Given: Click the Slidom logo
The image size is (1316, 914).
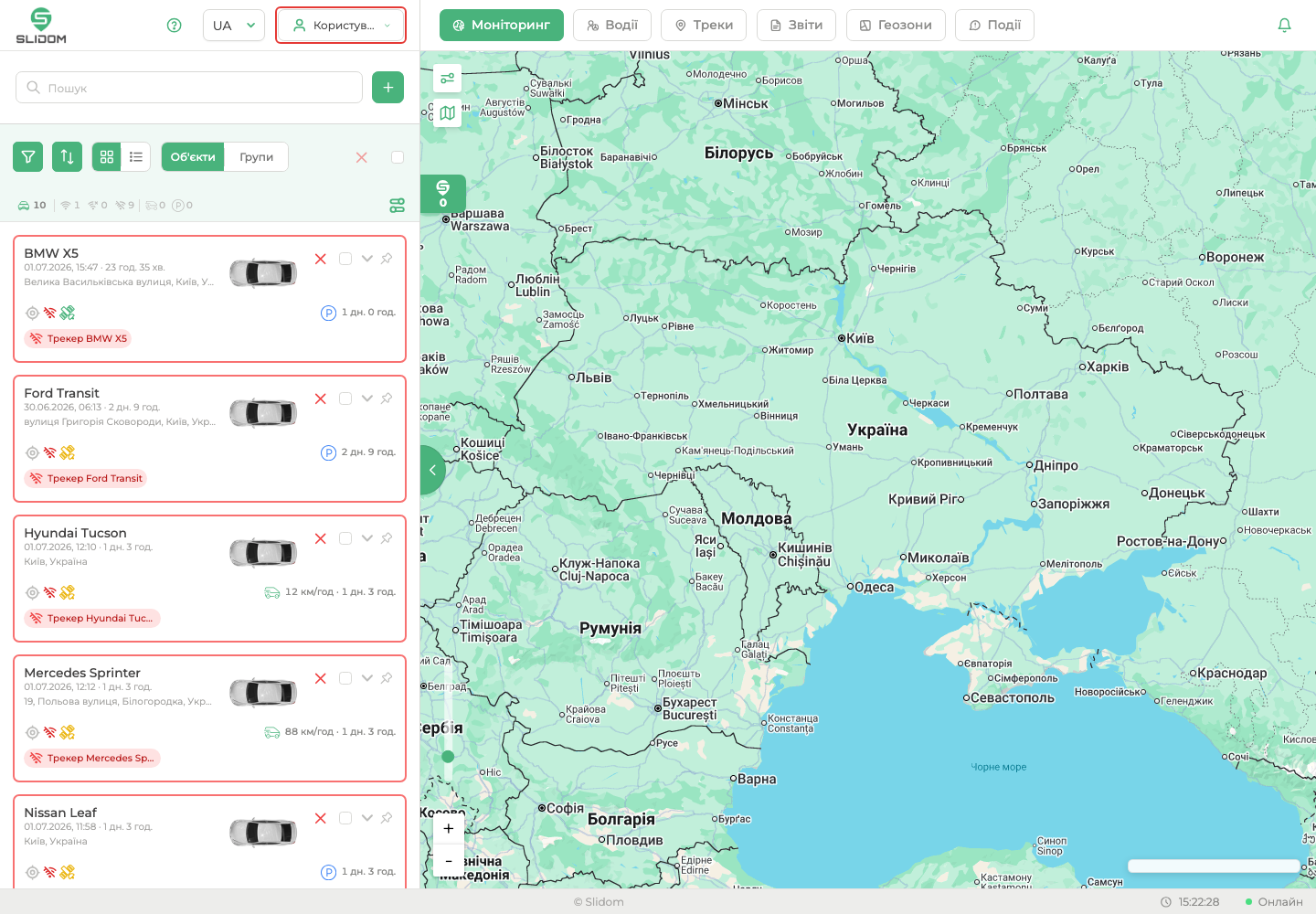Looking at the screenshot, I should tap(41, 26).
